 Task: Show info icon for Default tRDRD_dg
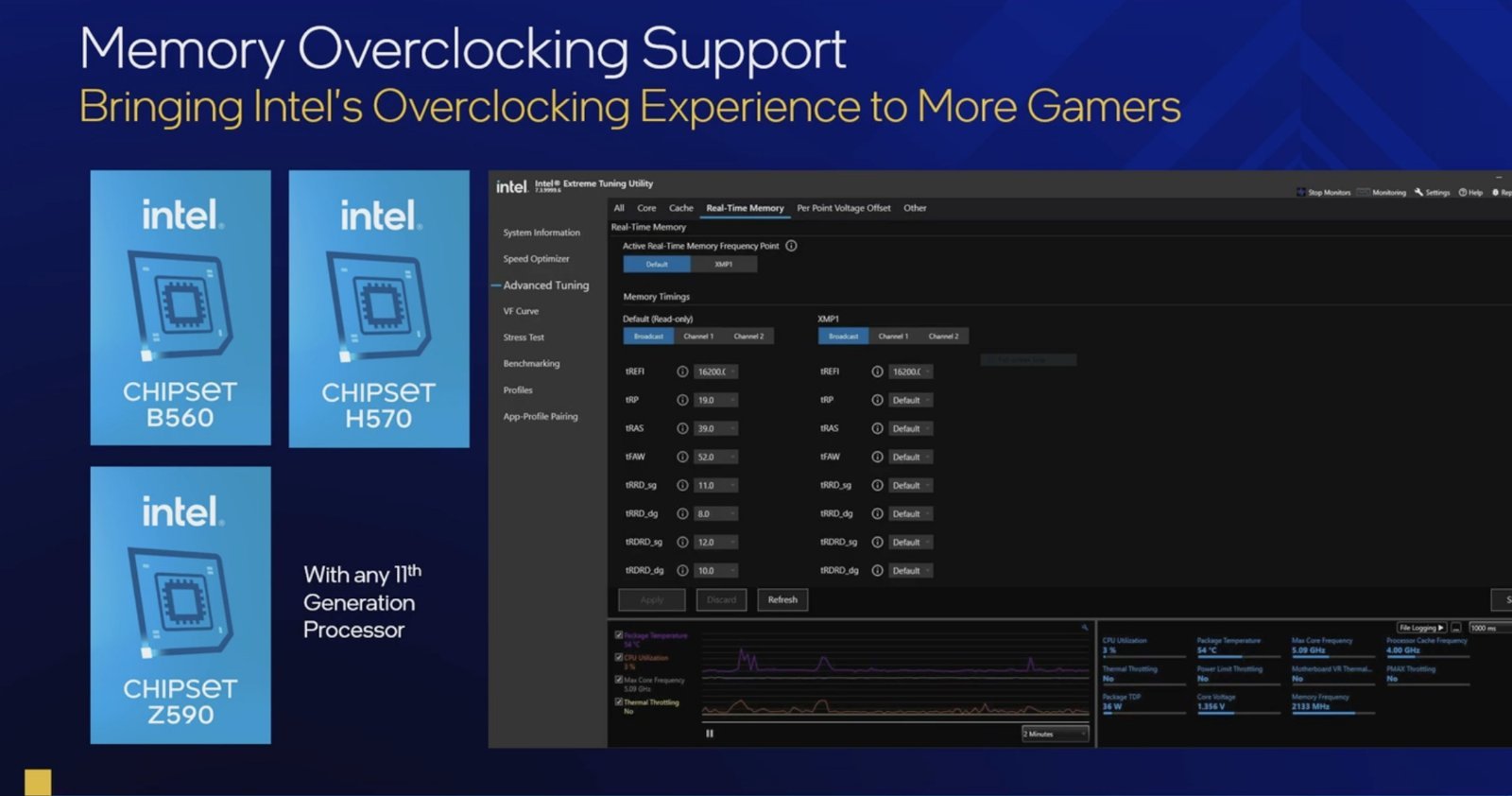tap(682, 570)
